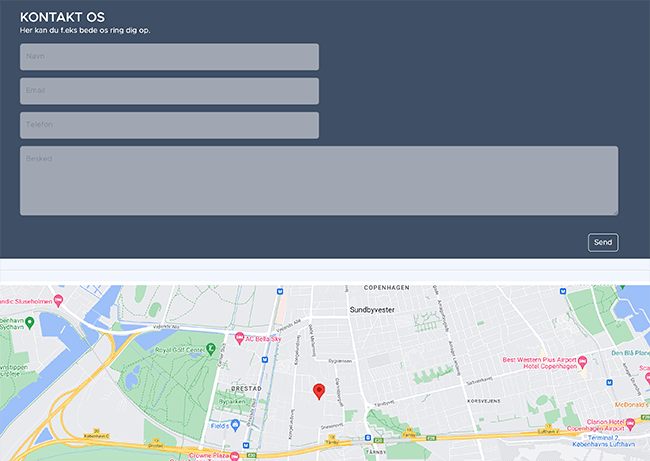Click the Scandic Sluseholmen hotel icon
Viewport: 650px width, 461px height.
coord(59,298)
